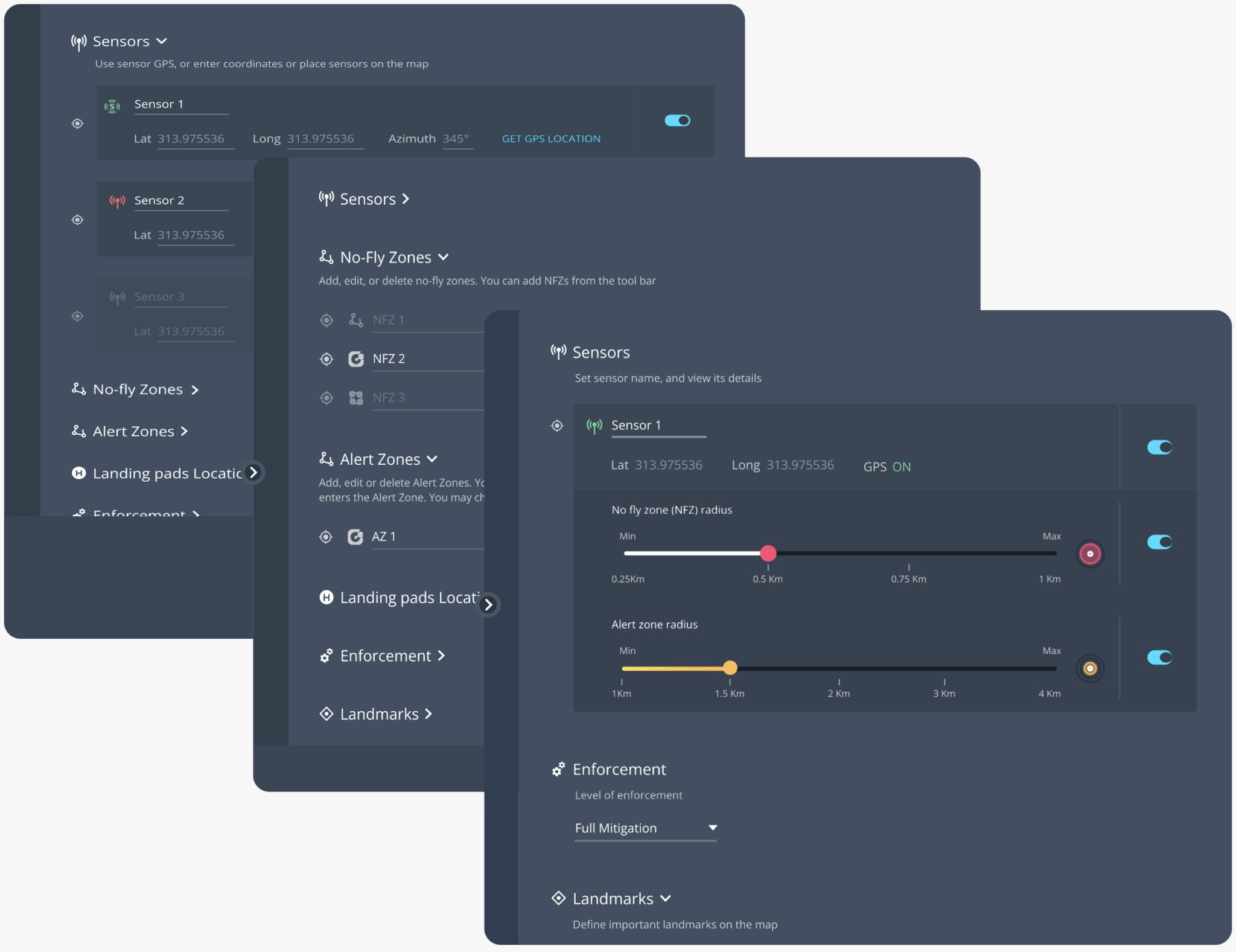Collapse the Landmarks section in front panel
This screenshot has width=1236, height=952.
(x=666, y=898)
